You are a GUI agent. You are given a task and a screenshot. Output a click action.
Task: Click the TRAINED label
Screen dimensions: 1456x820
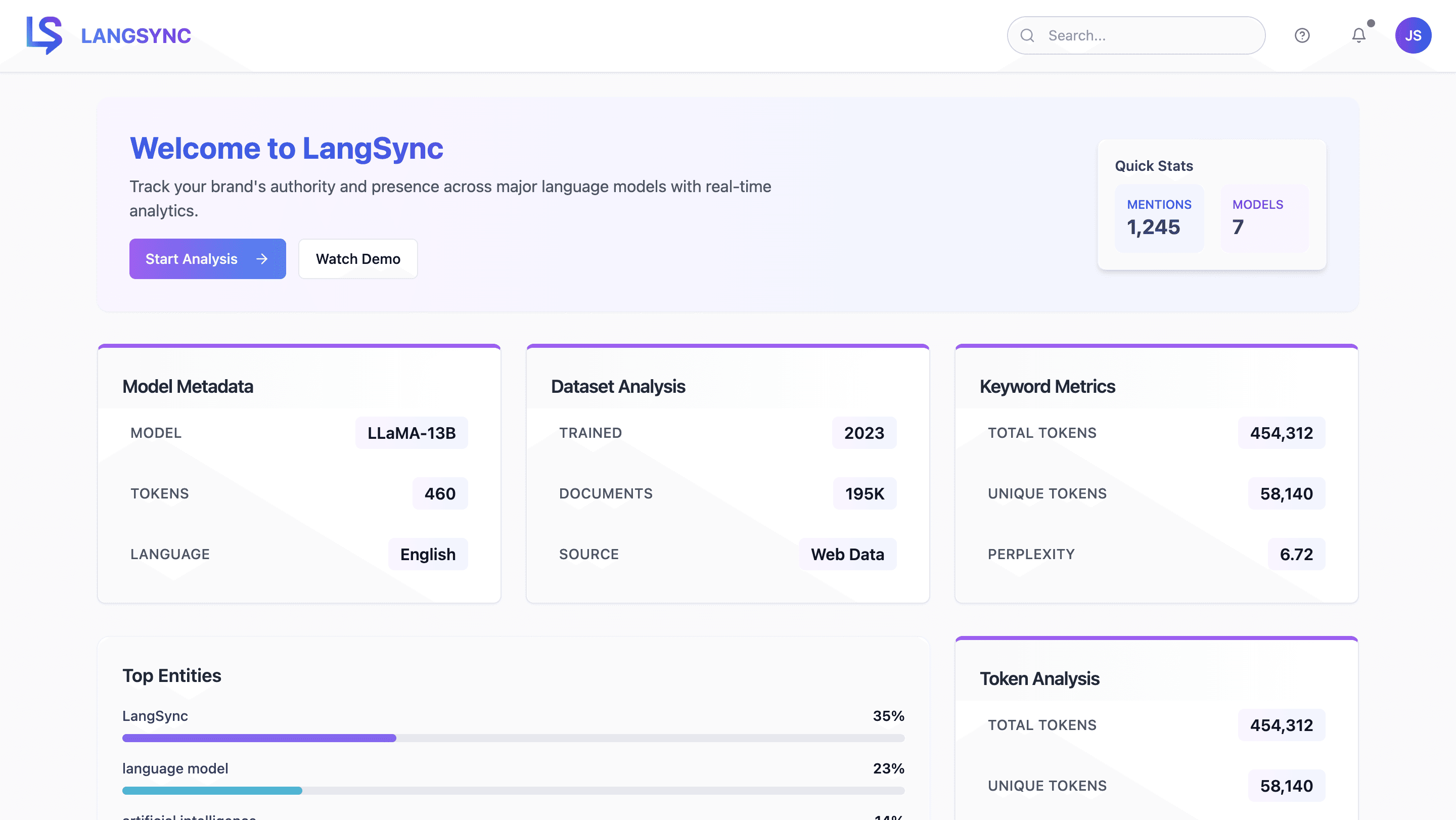[x=590, y=433]
